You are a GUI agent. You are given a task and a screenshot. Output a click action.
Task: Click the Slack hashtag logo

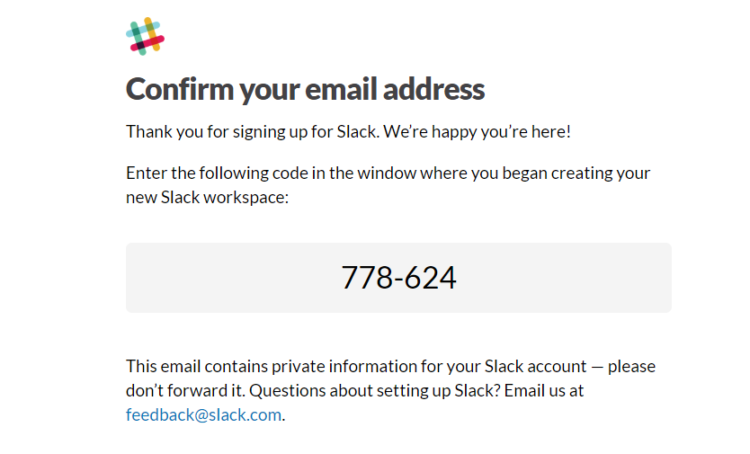[x=145, y=36]
